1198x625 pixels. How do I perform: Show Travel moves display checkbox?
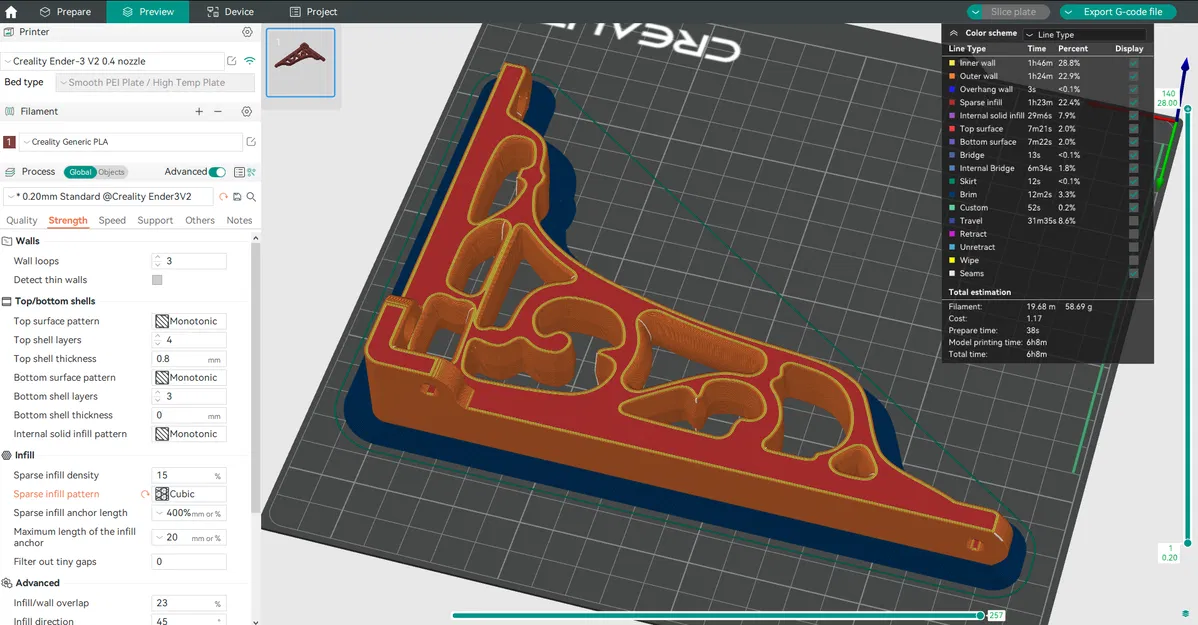click(x=1134, y=221)
